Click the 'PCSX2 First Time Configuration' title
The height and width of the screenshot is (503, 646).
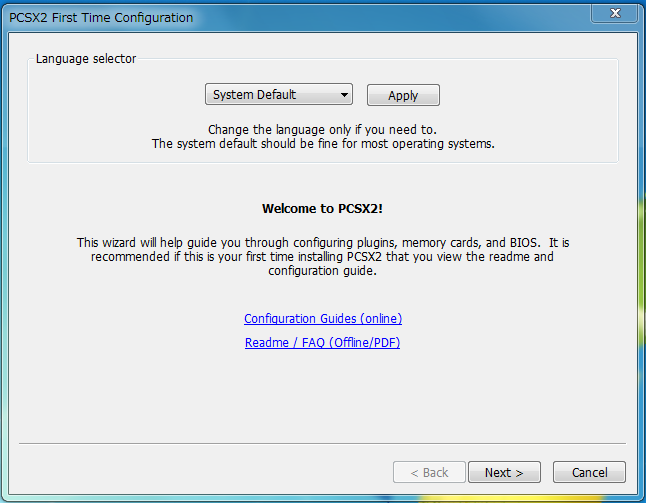pyautogui.click(x=101, y=18)
